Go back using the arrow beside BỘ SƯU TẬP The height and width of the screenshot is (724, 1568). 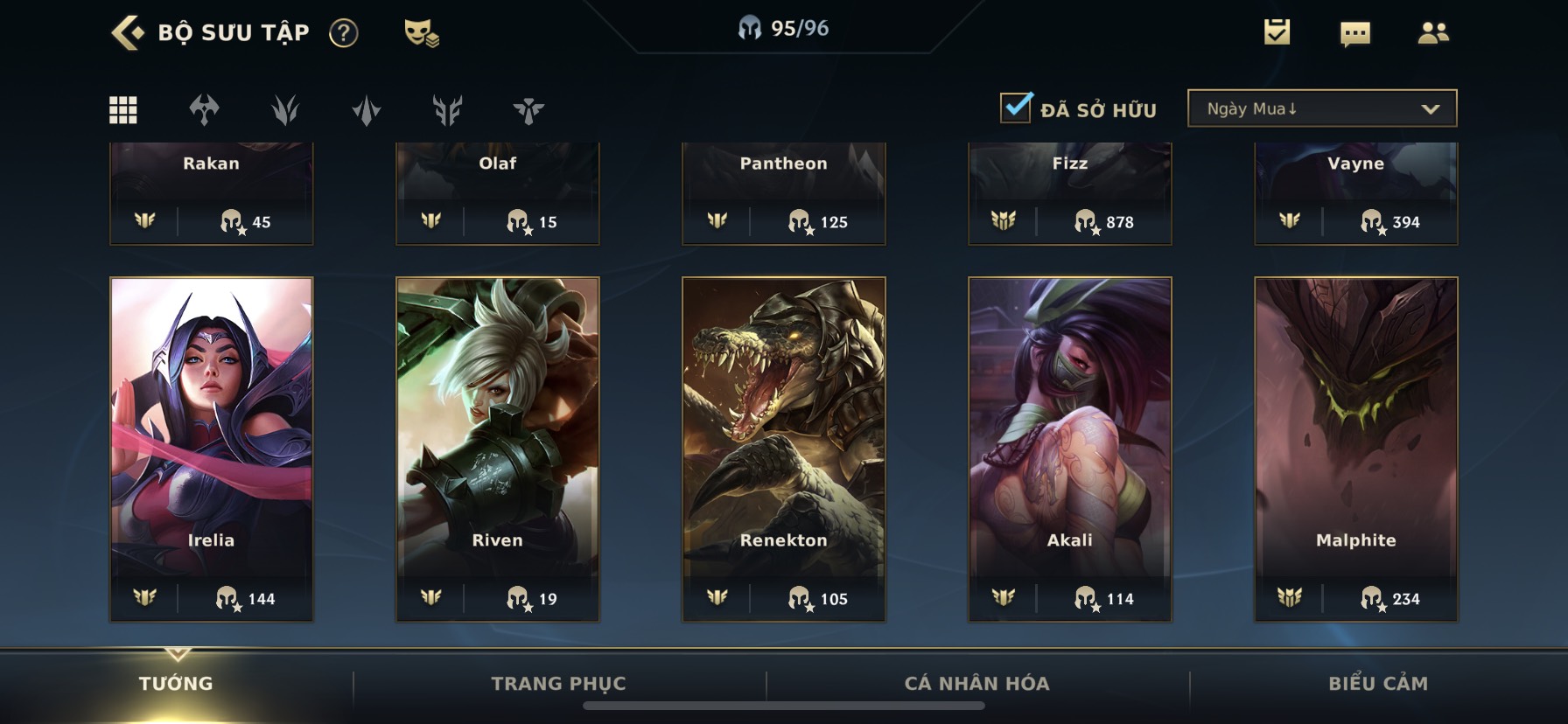coord(128,33)
